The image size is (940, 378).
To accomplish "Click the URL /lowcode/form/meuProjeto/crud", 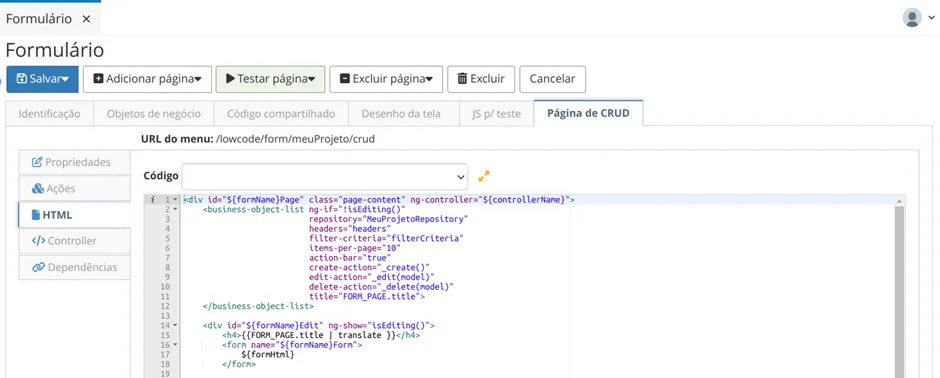I will (296, 139).
